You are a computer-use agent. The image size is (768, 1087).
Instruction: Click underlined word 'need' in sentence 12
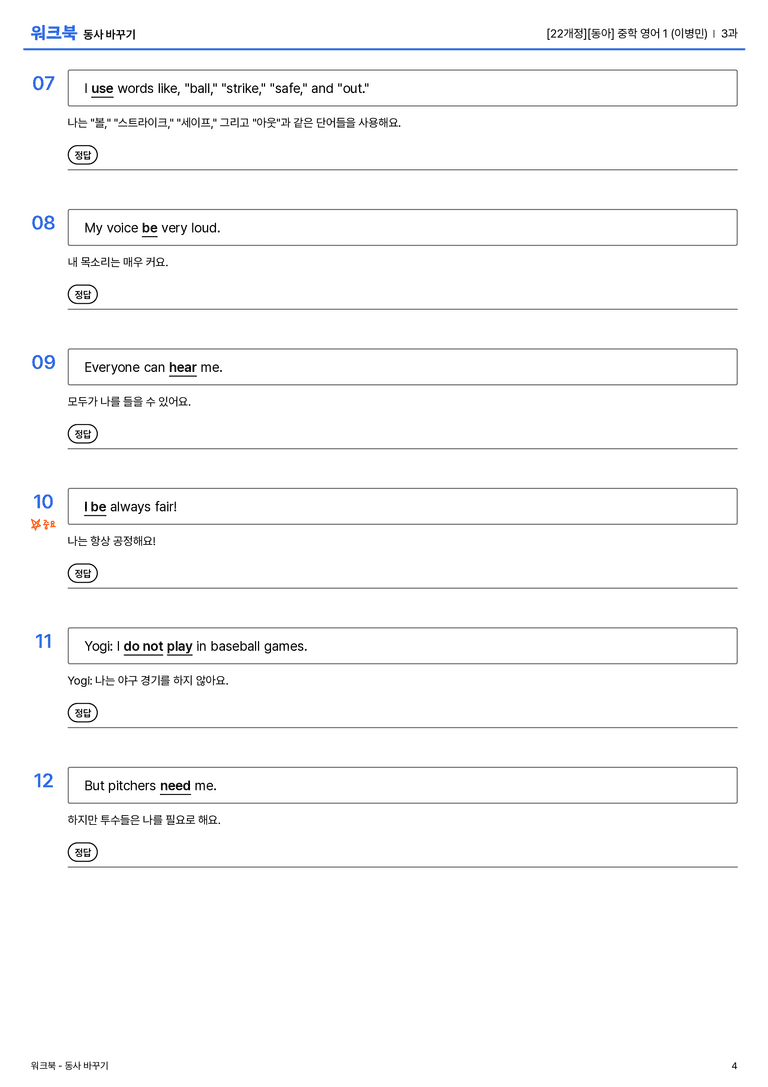tap(175, 786)
